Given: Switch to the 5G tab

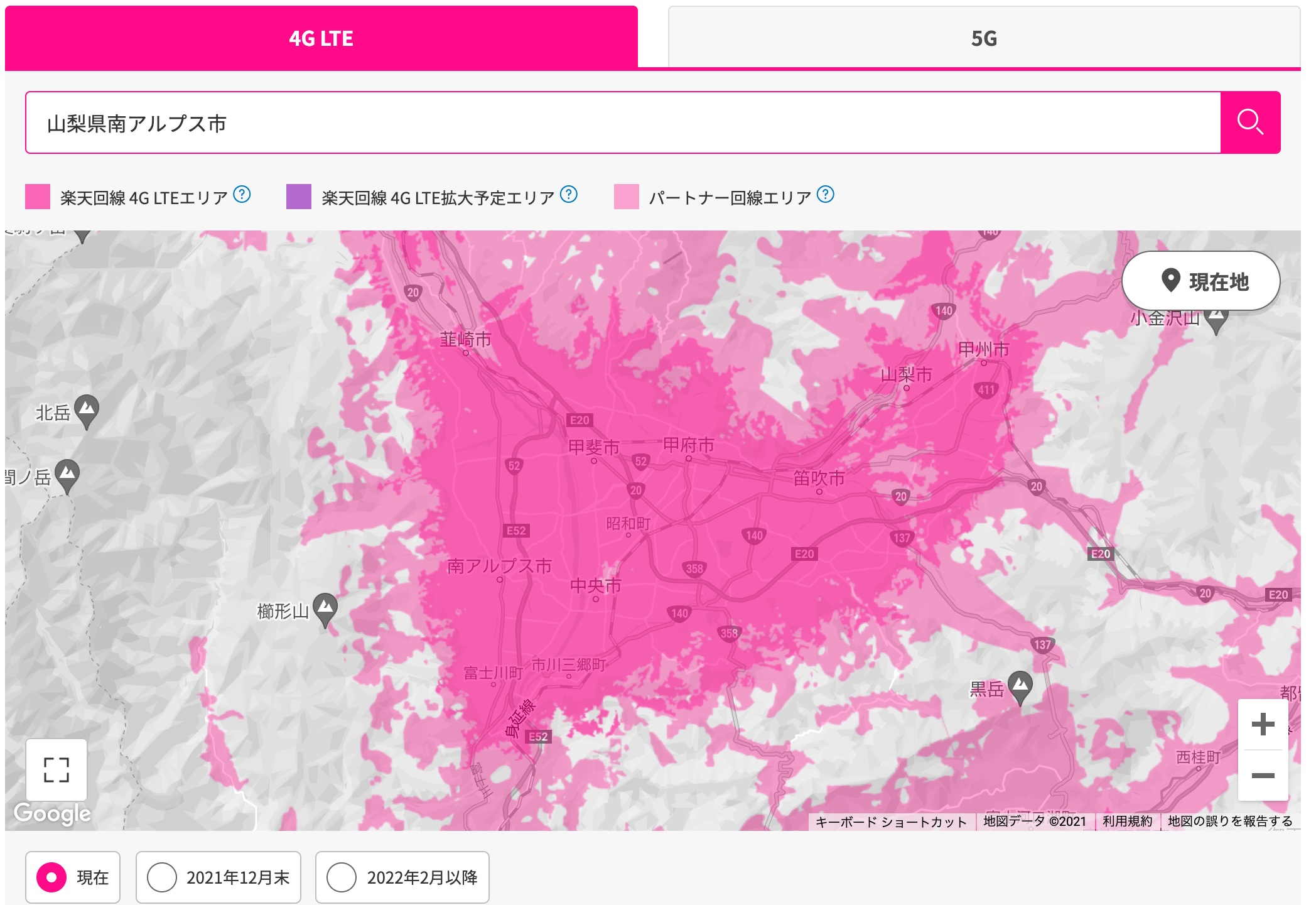Looking at the screenshot, I should [983, 38].
